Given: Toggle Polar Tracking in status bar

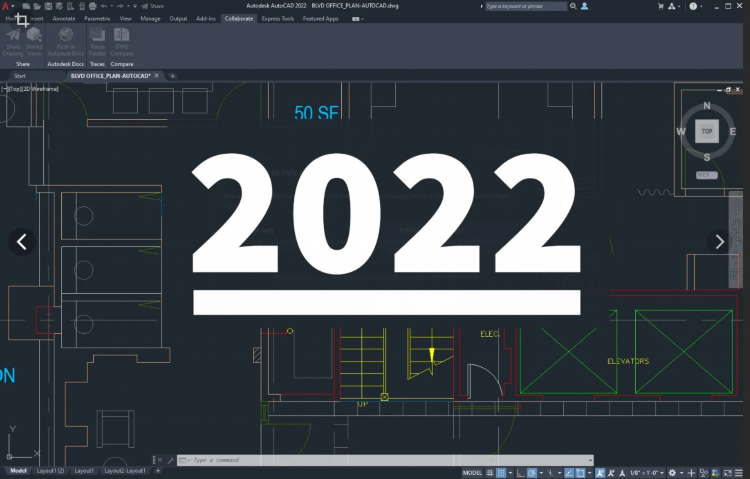Looking at the screenshot, I should coord(532,473).
